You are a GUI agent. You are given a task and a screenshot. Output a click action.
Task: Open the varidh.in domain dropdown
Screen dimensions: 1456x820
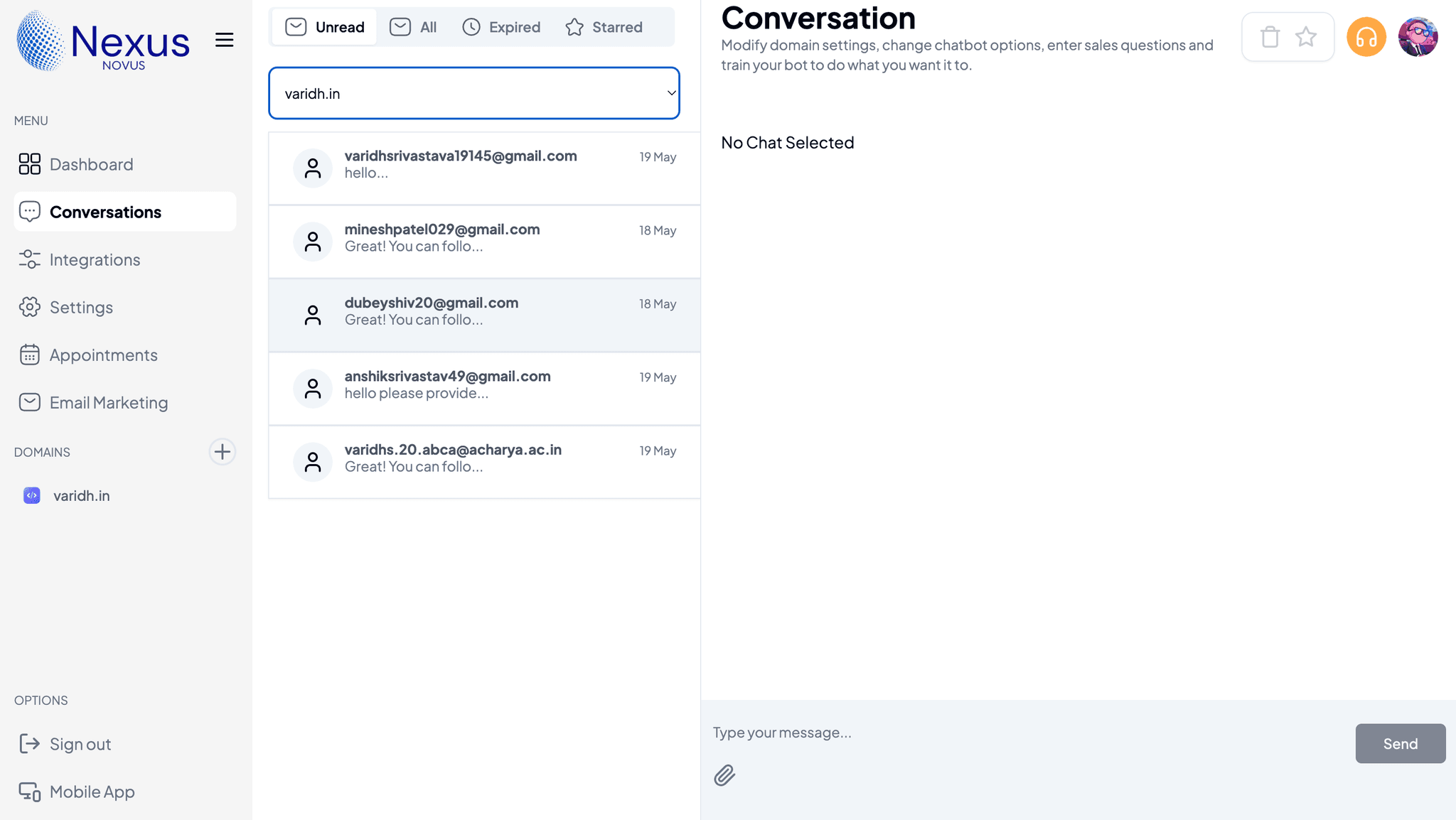pos(473,93)
